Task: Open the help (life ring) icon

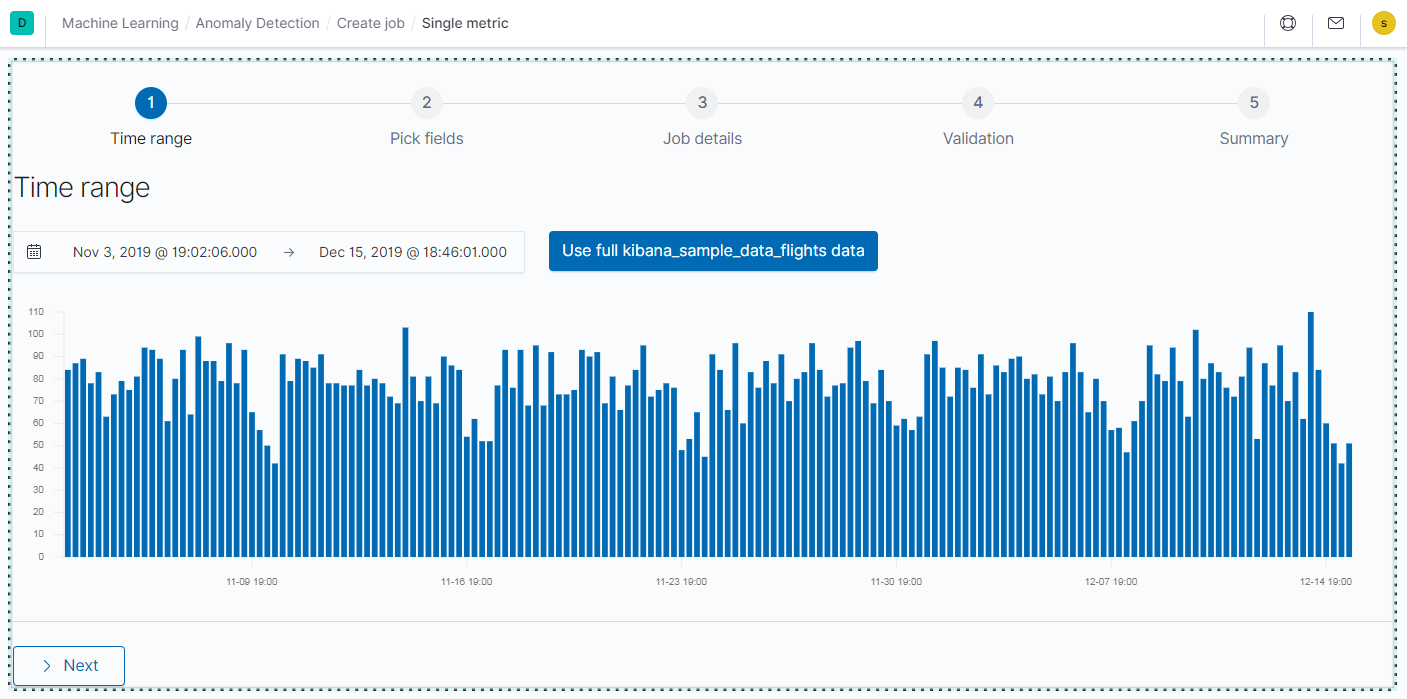Action: click(x=1287, y=22)
